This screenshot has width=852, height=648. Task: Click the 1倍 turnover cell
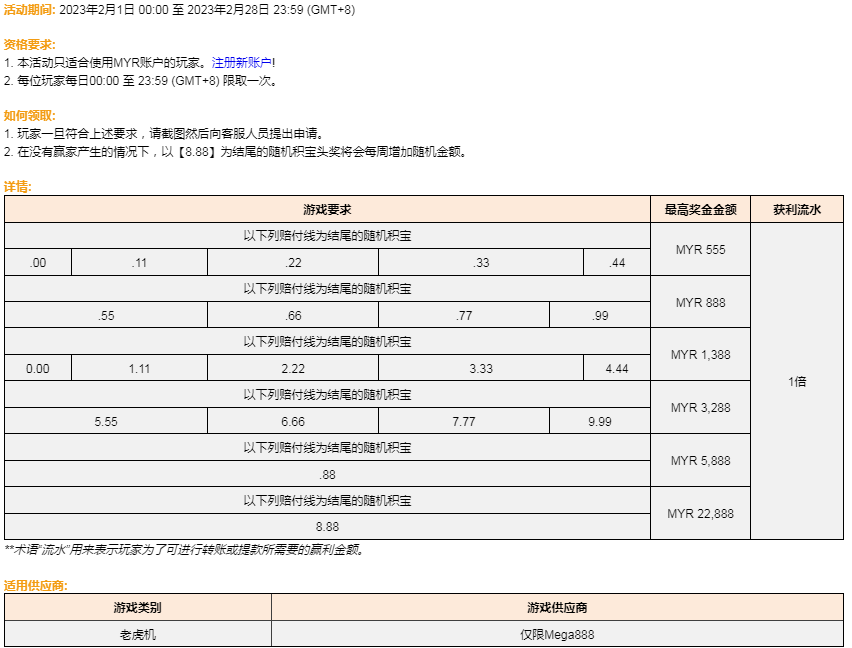(x=797, y=382)
